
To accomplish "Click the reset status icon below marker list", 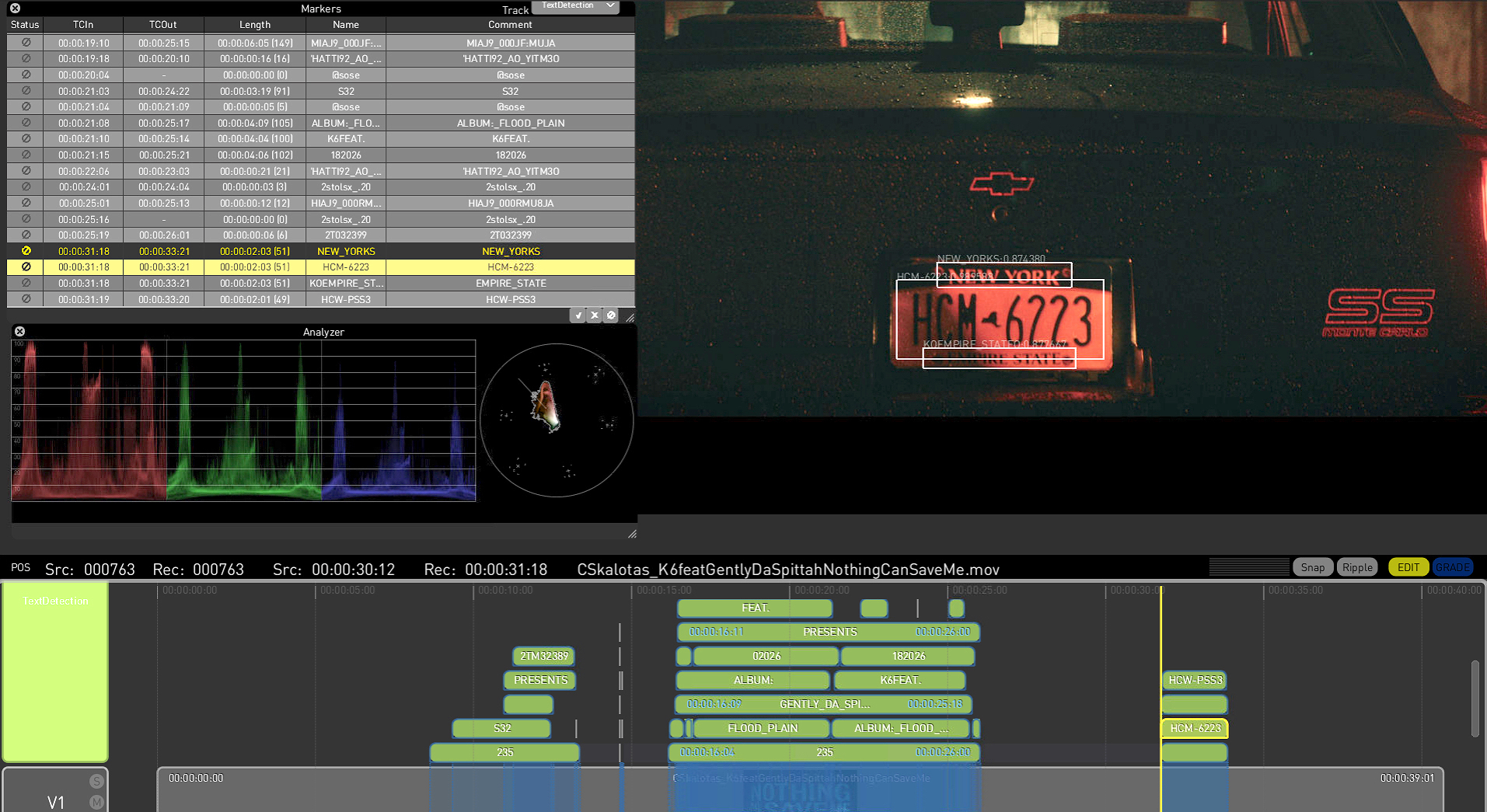I will [x=611, y=315].
